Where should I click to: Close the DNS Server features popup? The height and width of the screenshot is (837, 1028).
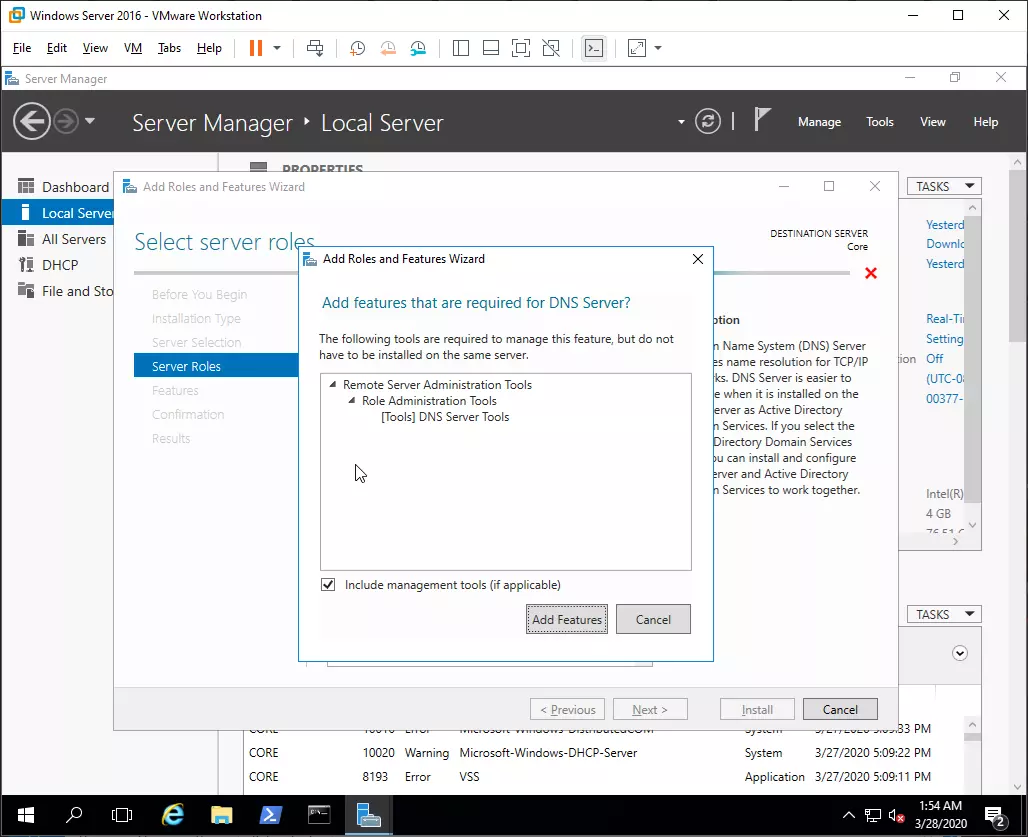coord(698,259)
